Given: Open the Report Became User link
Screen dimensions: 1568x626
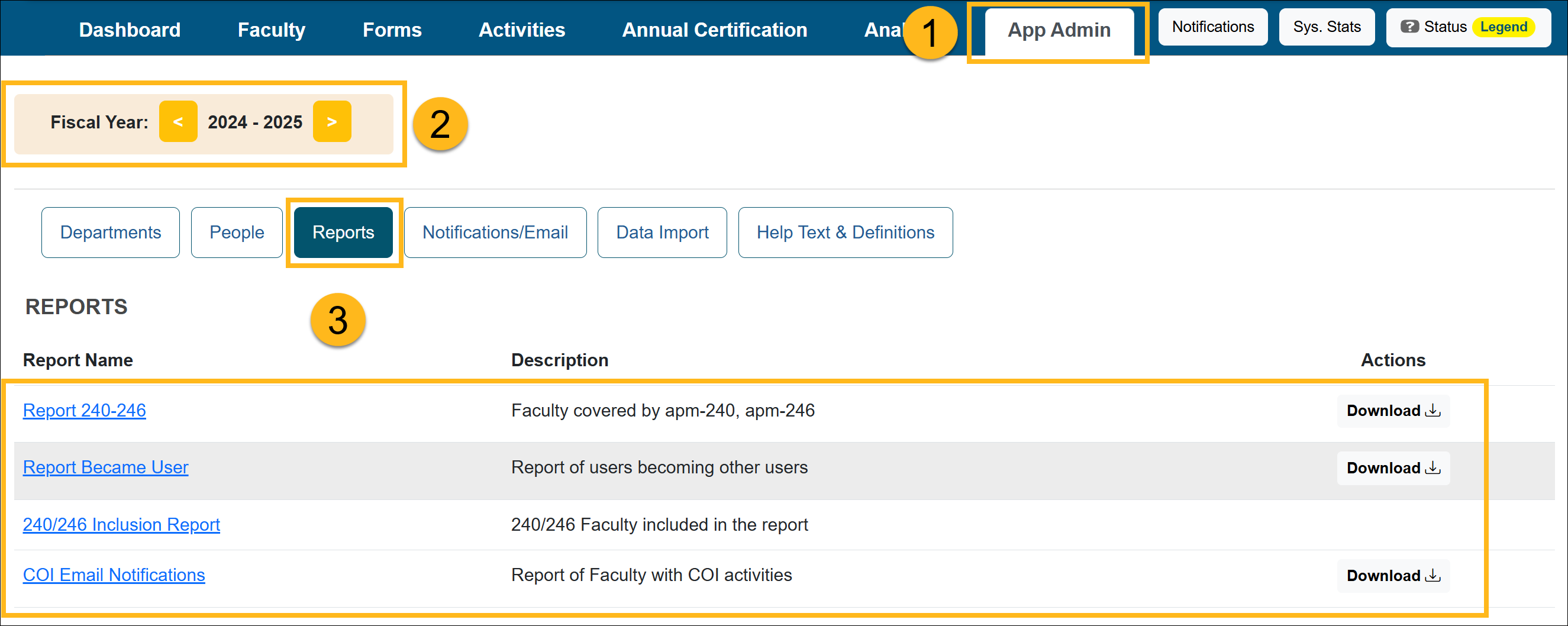Looking at the screenshot, I should coord(106,467).
